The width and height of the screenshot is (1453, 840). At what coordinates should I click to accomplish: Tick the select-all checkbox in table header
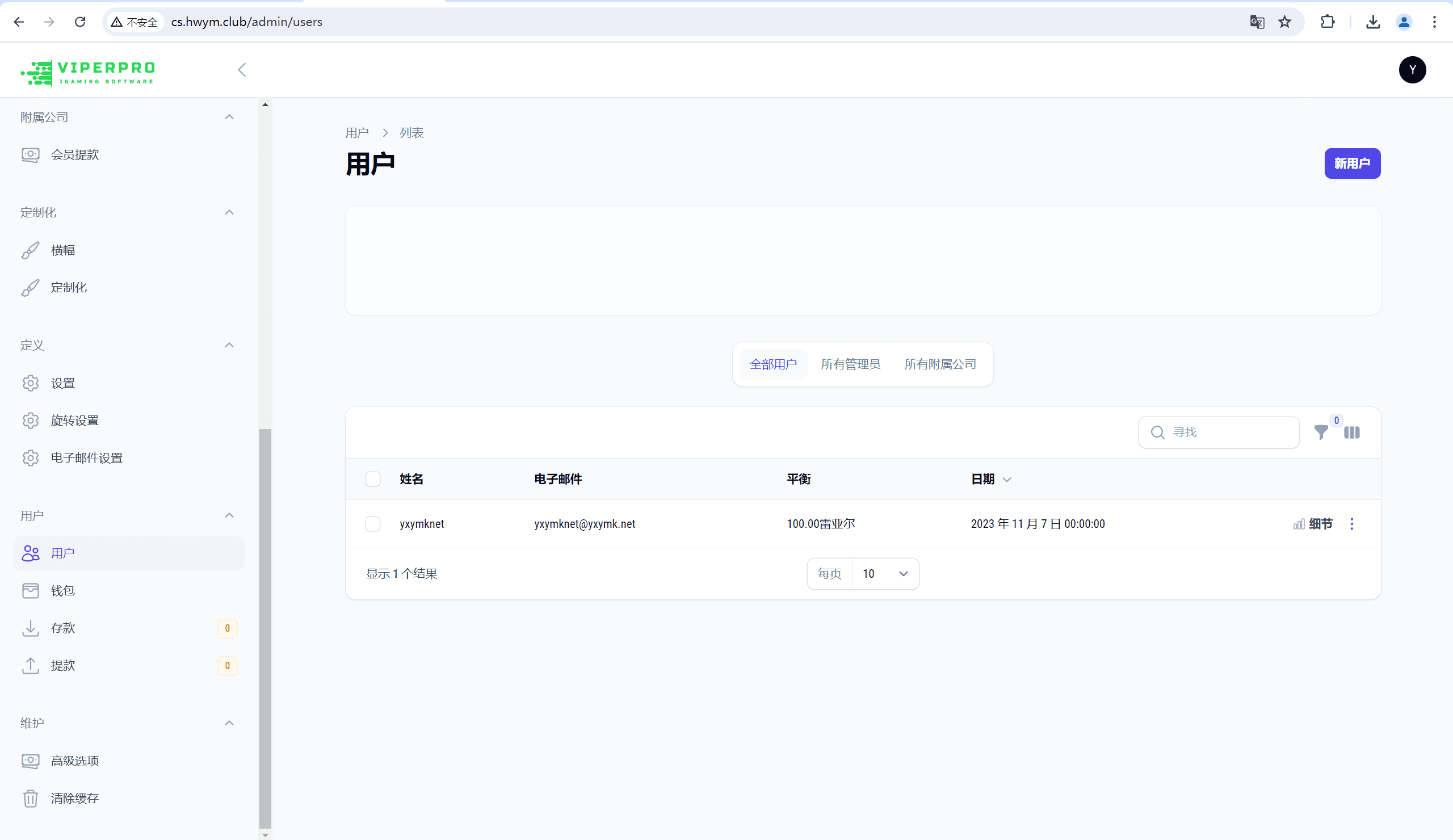tap(372, 479)
